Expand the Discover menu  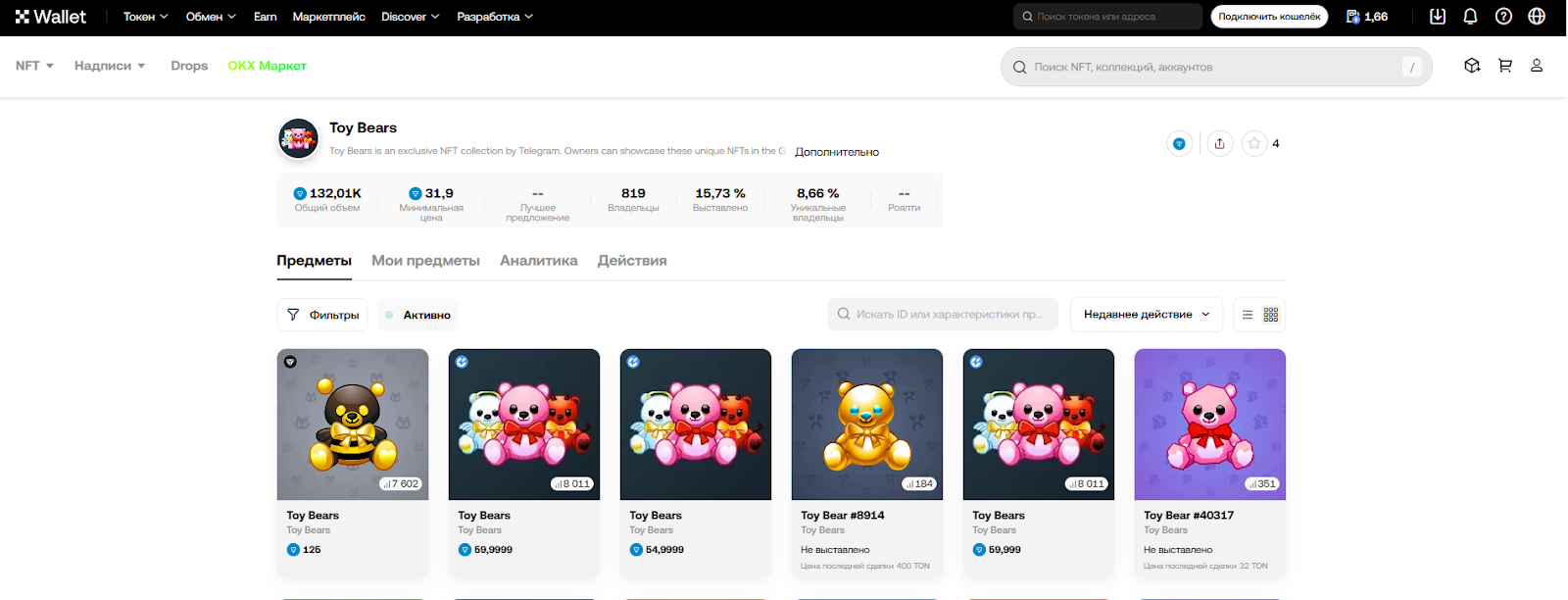click(x=411, y=17)
